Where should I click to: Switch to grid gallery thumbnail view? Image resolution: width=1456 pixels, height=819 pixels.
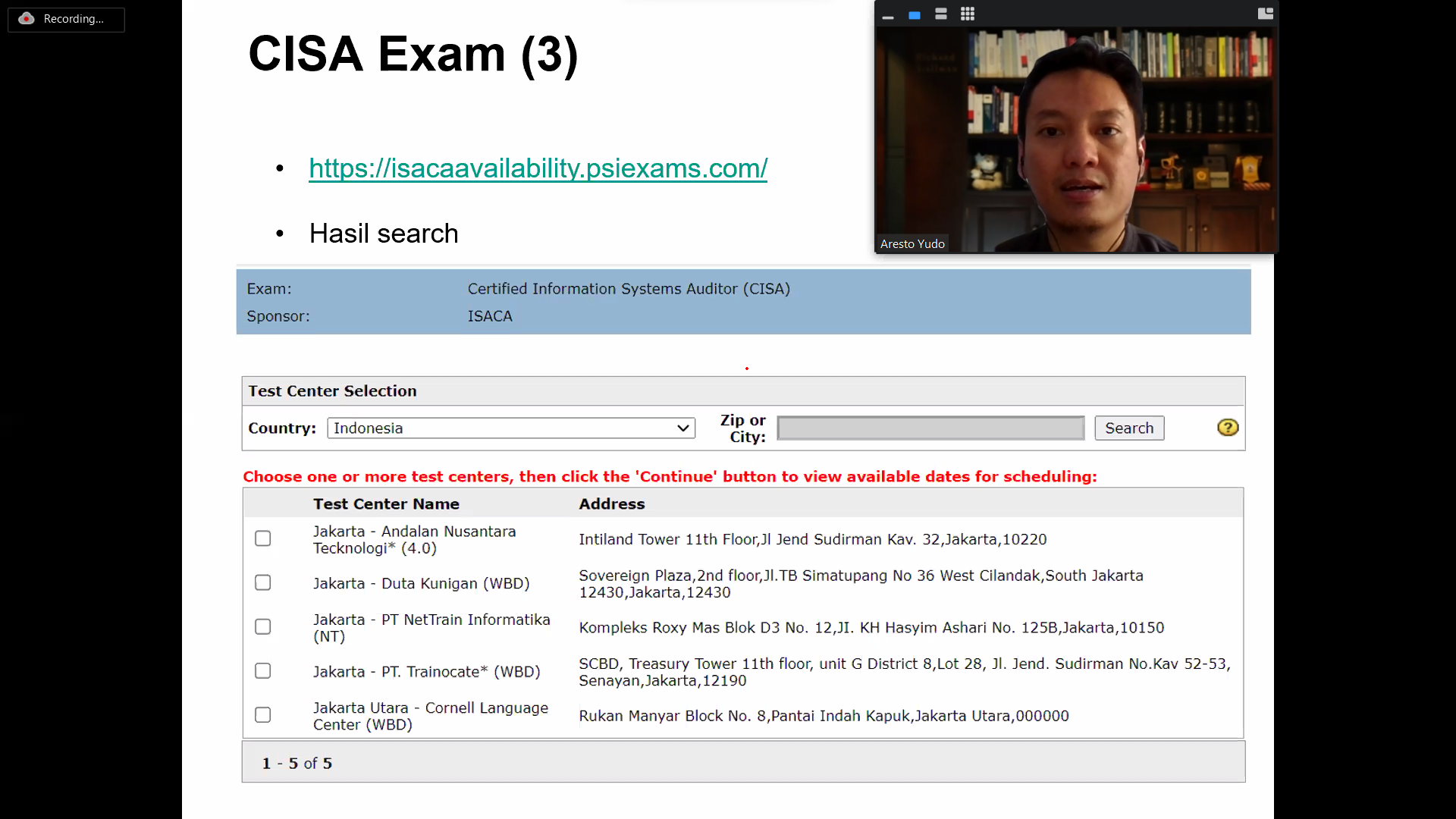pyautogui.click(x=968, y=14)
